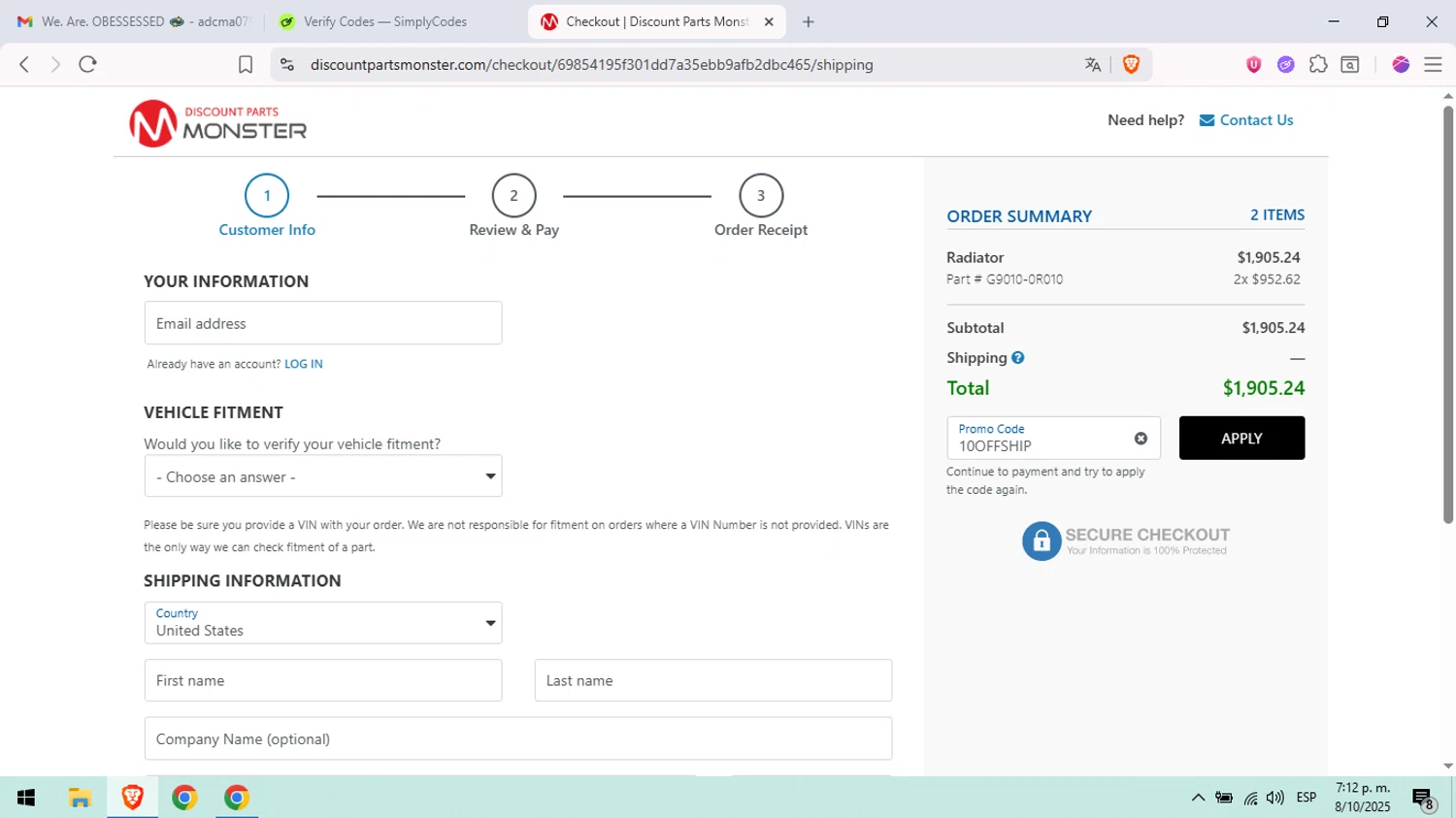This screenshot has width=1456, height=818.
Task: Clear the promo code with the X icon
Action: point(1141,439)
